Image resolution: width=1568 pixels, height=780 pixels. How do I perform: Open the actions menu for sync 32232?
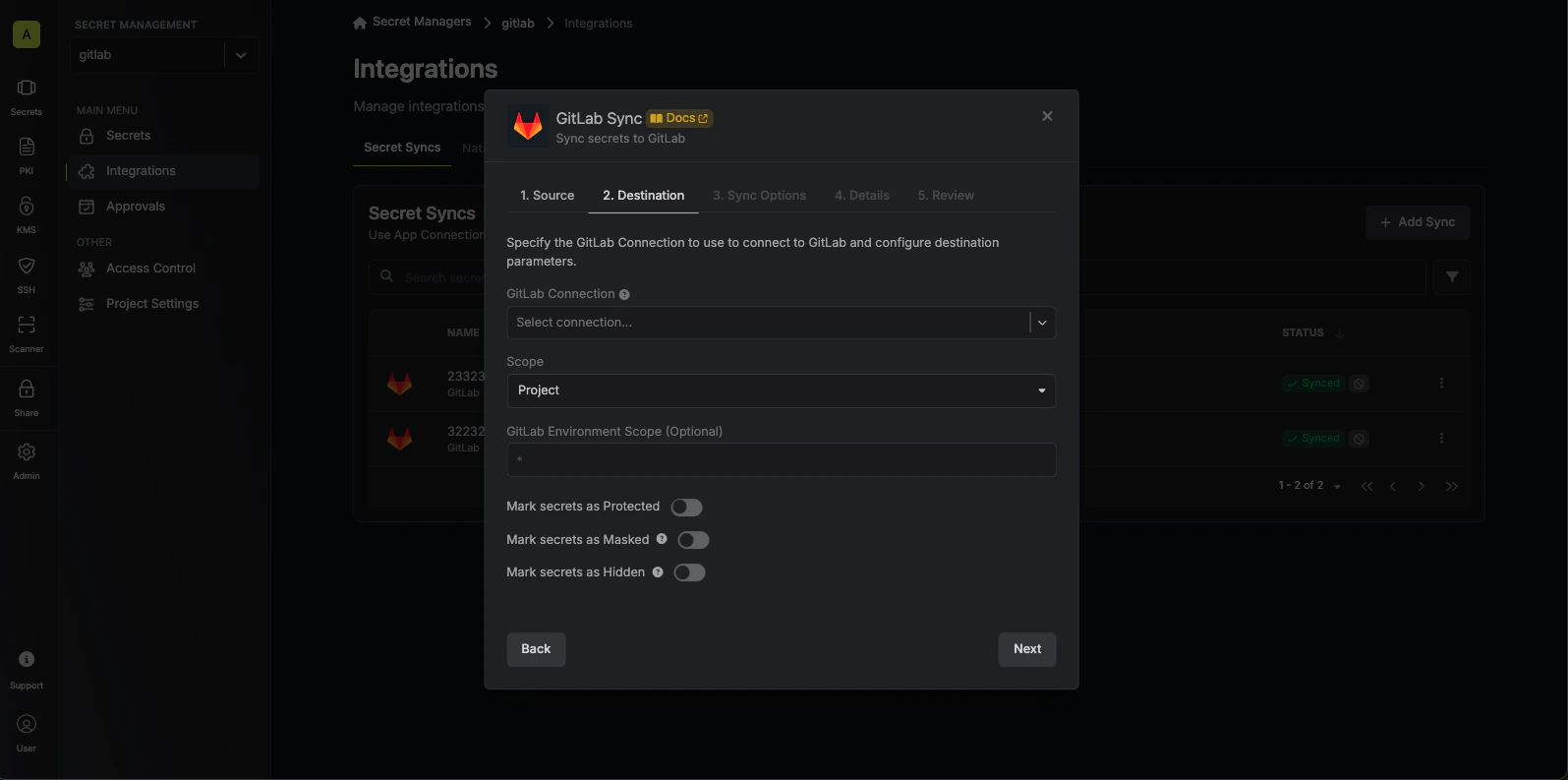pyautogui.click(x=1442, y=438)
